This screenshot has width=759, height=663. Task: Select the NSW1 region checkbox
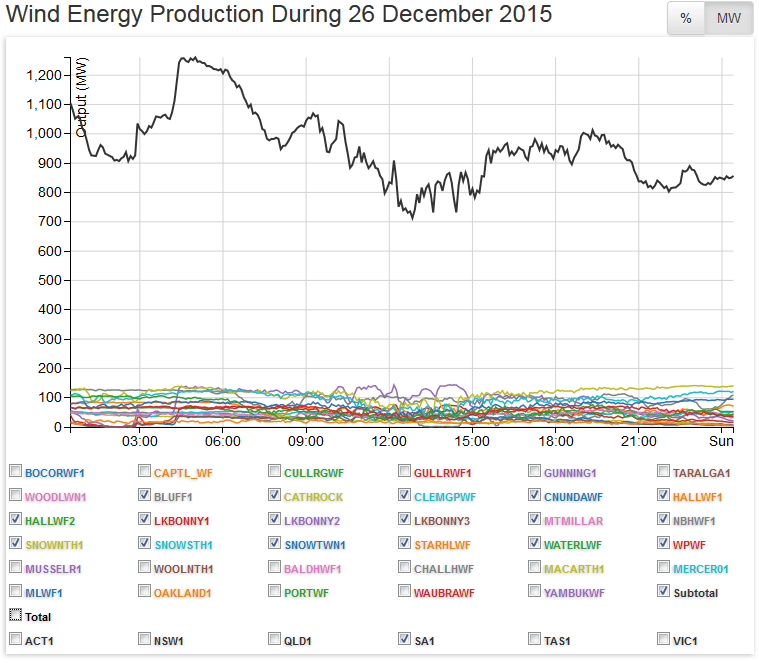(x=145, y=639)
